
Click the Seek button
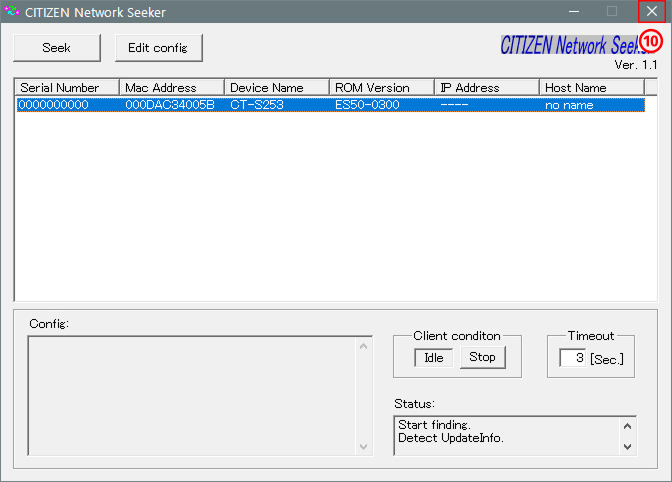coord(56,48)
